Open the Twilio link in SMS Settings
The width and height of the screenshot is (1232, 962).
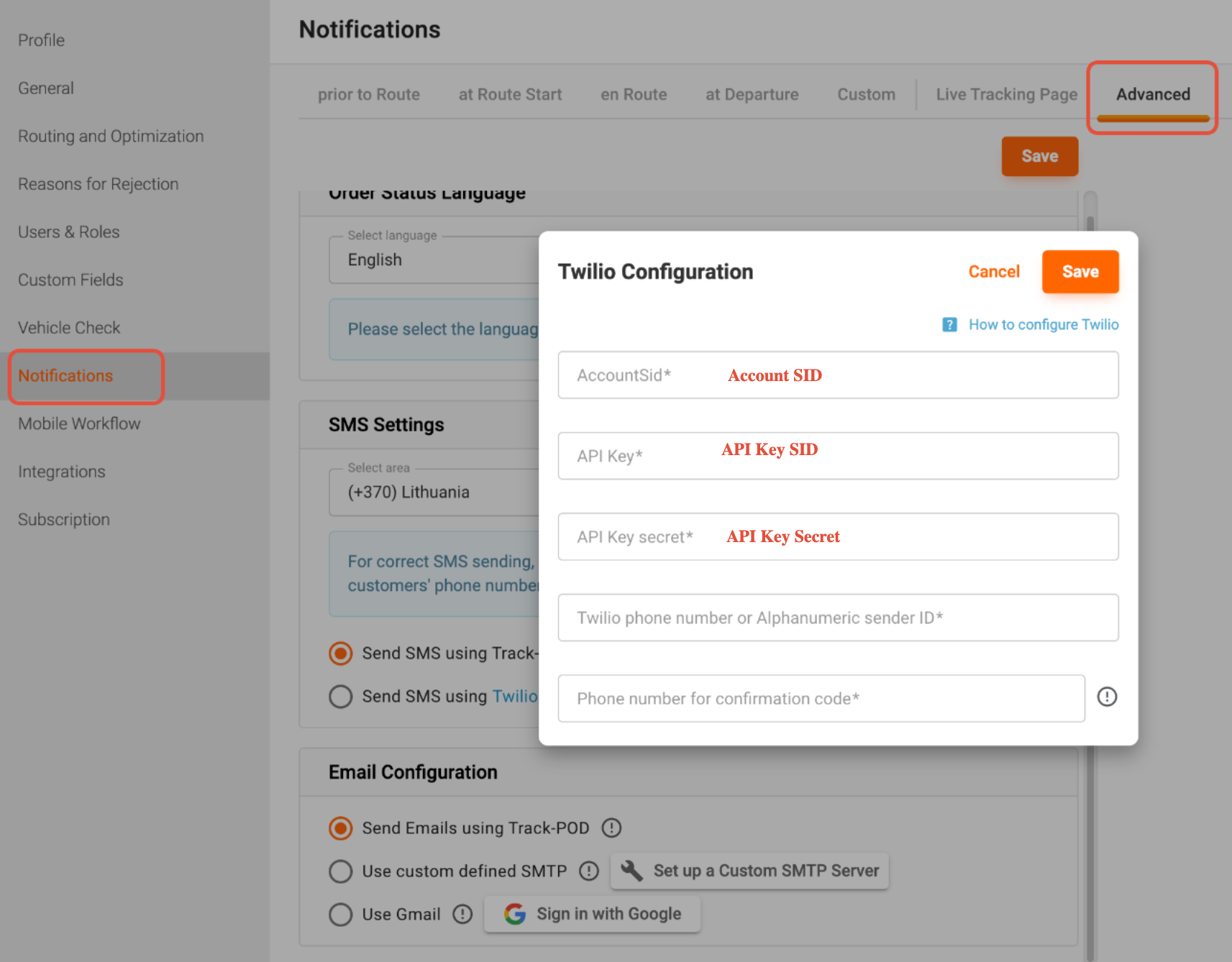515,697
